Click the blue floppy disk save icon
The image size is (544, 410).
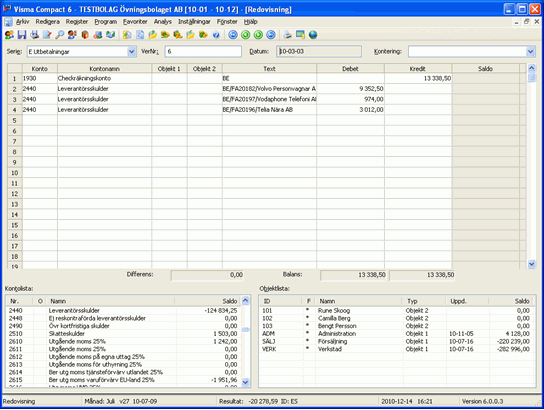tap(22, 35)
